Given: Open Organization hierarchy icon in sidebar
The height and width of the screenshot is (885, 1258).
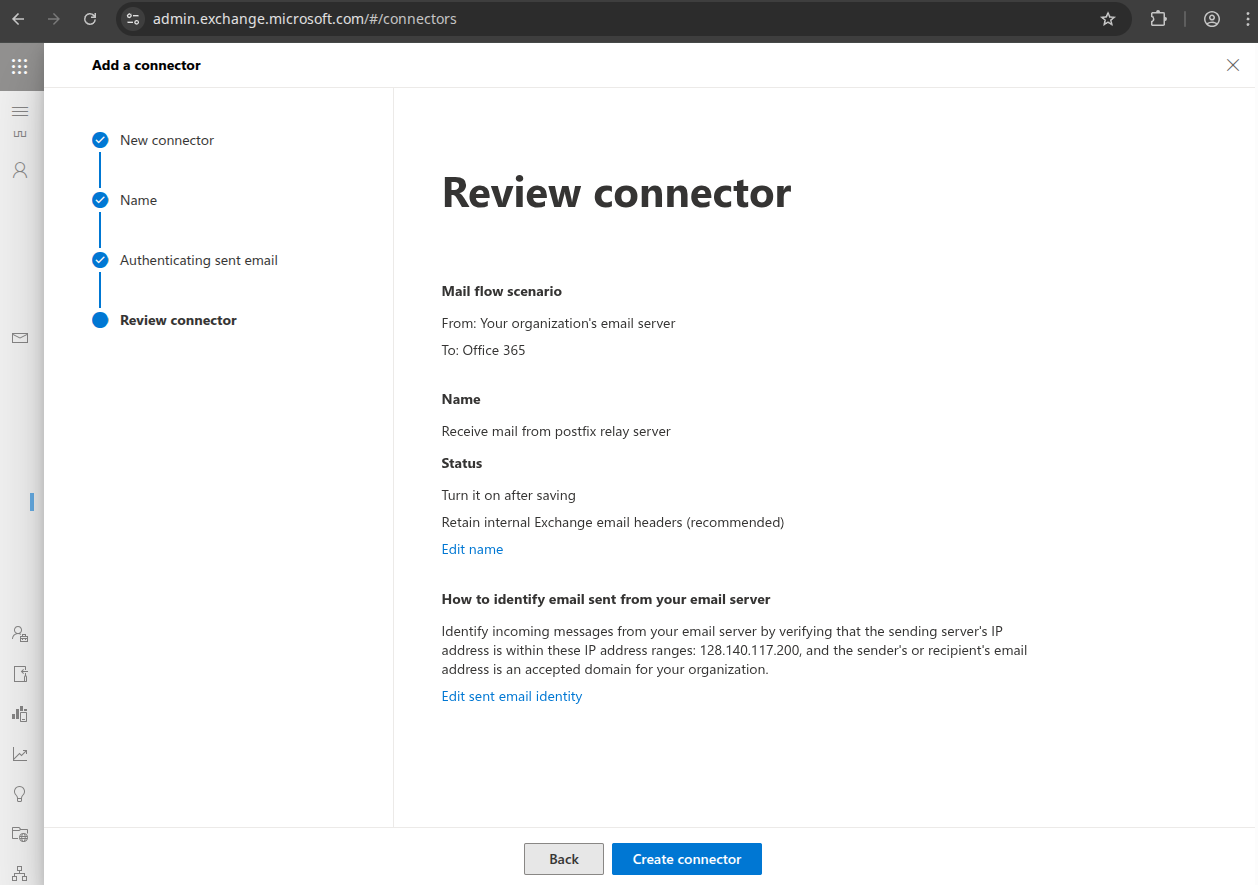Looking at the screenshot, I should point(20,873).
